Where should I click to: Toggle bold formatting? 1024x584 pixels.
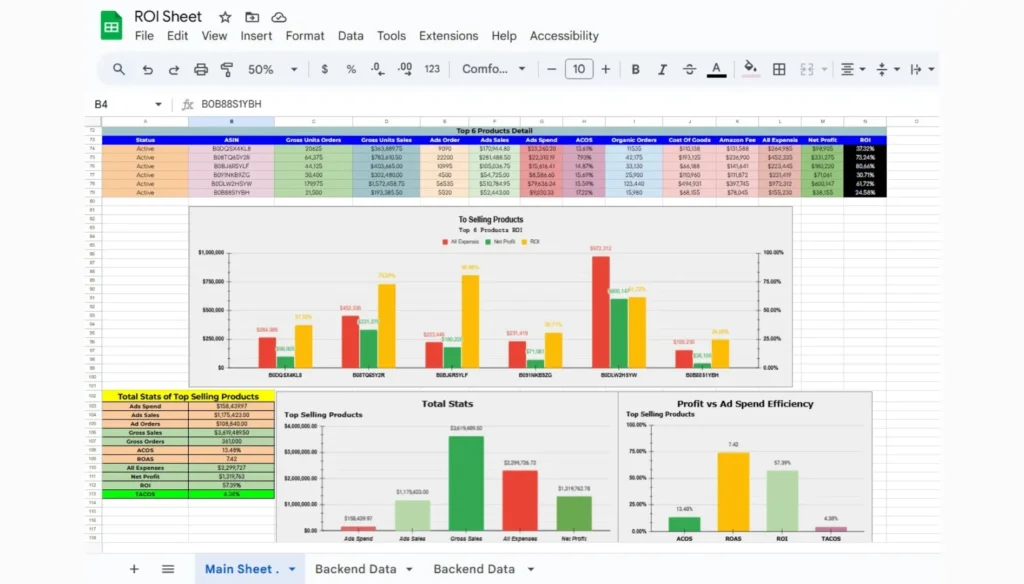point(635,70)
